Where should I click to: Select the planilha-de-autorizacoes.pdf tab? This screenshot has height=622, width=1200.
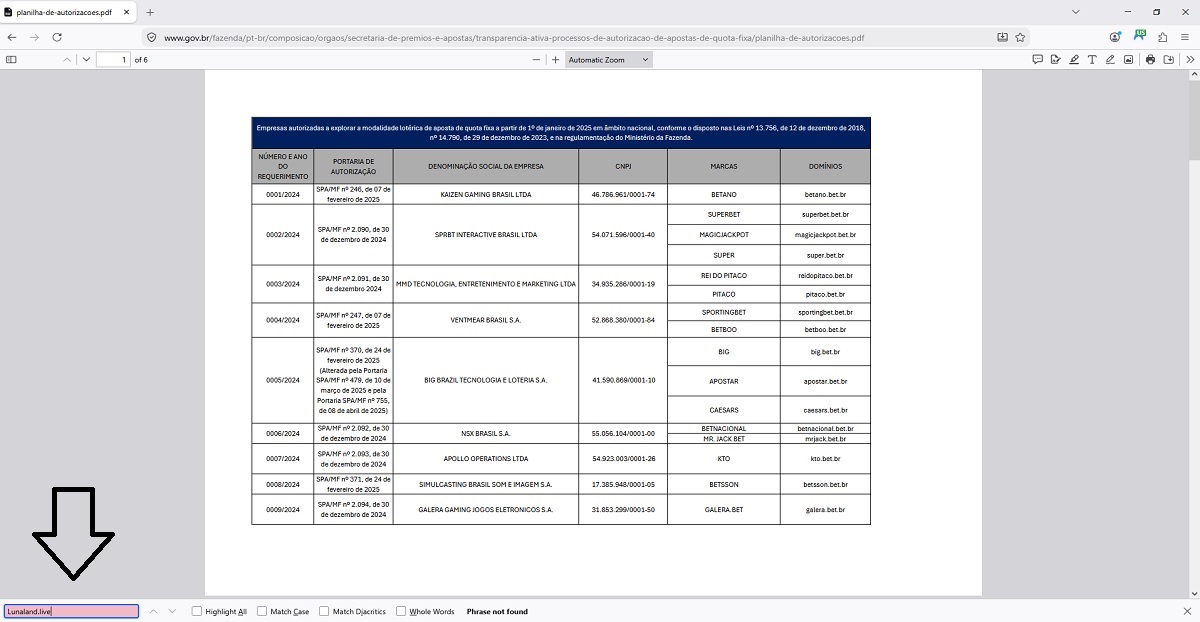[x=66, y=12]
